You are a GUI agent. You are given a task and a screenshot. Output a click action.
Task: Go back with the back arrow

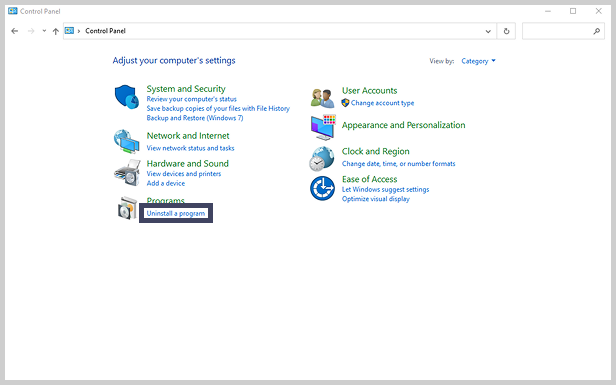[x=15, y=31]
